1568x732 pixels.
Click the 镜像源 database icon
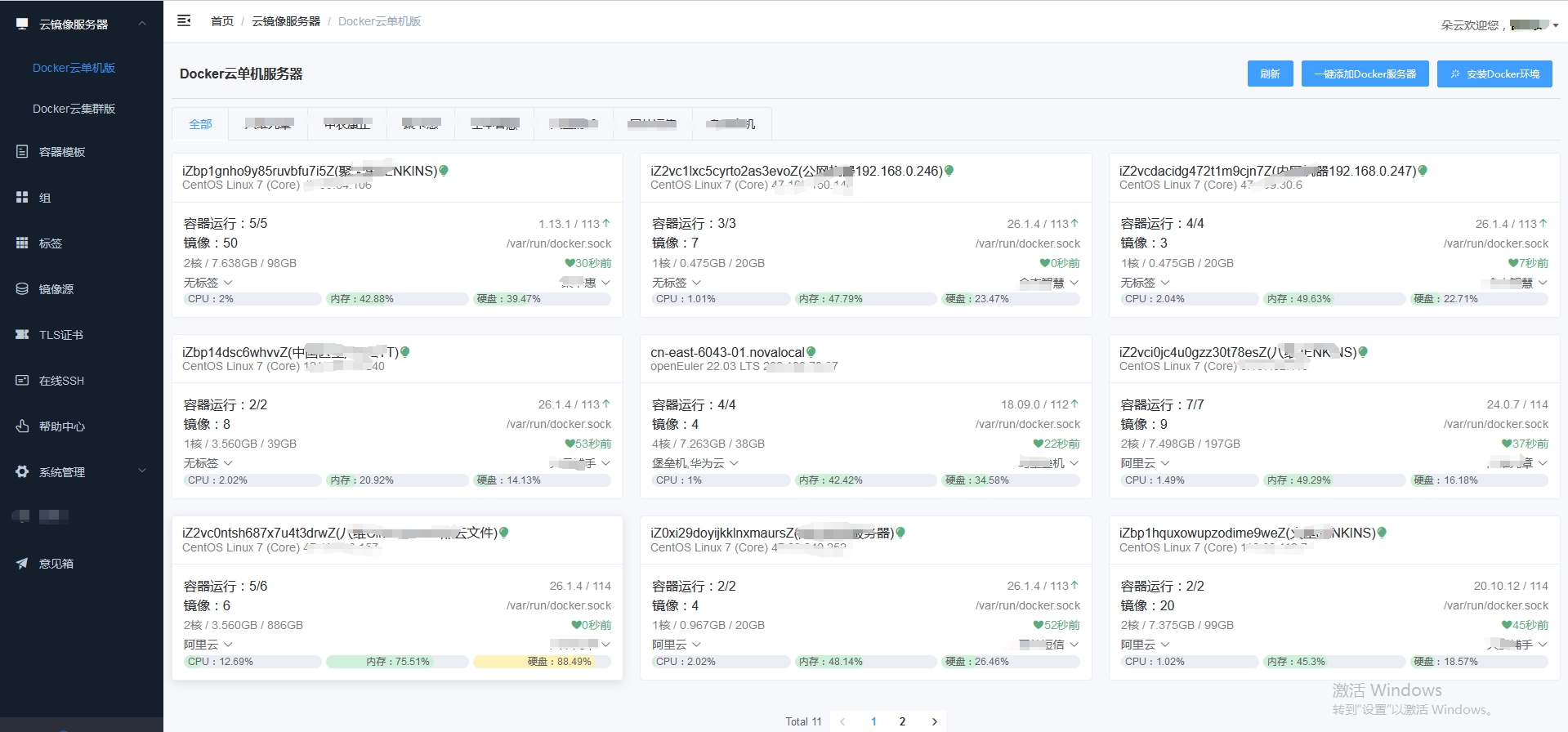click(x=22, y=288)
